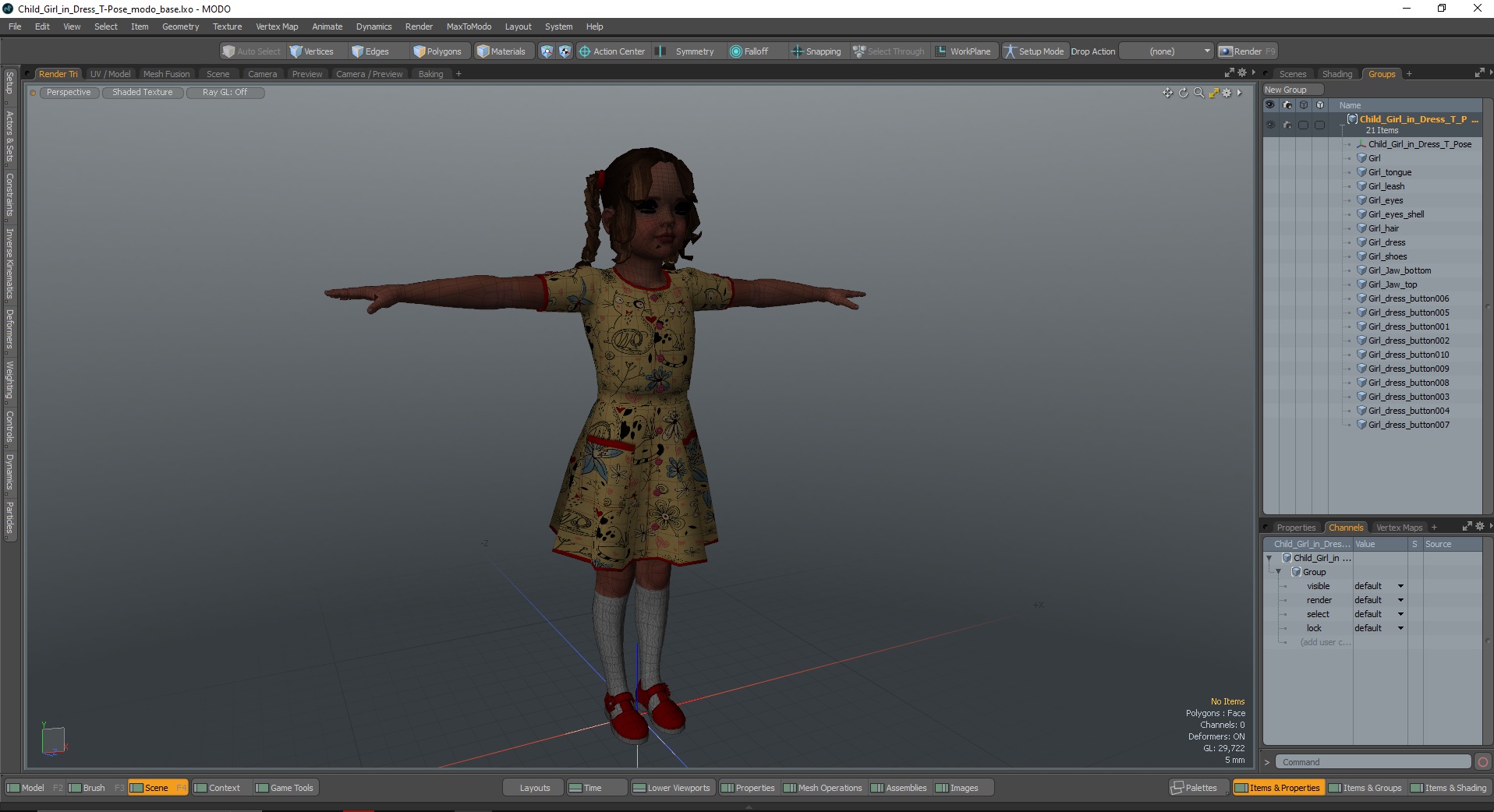
Task: Toggle first checkbox in Child_Girl group row
Action: [1303, 125]
